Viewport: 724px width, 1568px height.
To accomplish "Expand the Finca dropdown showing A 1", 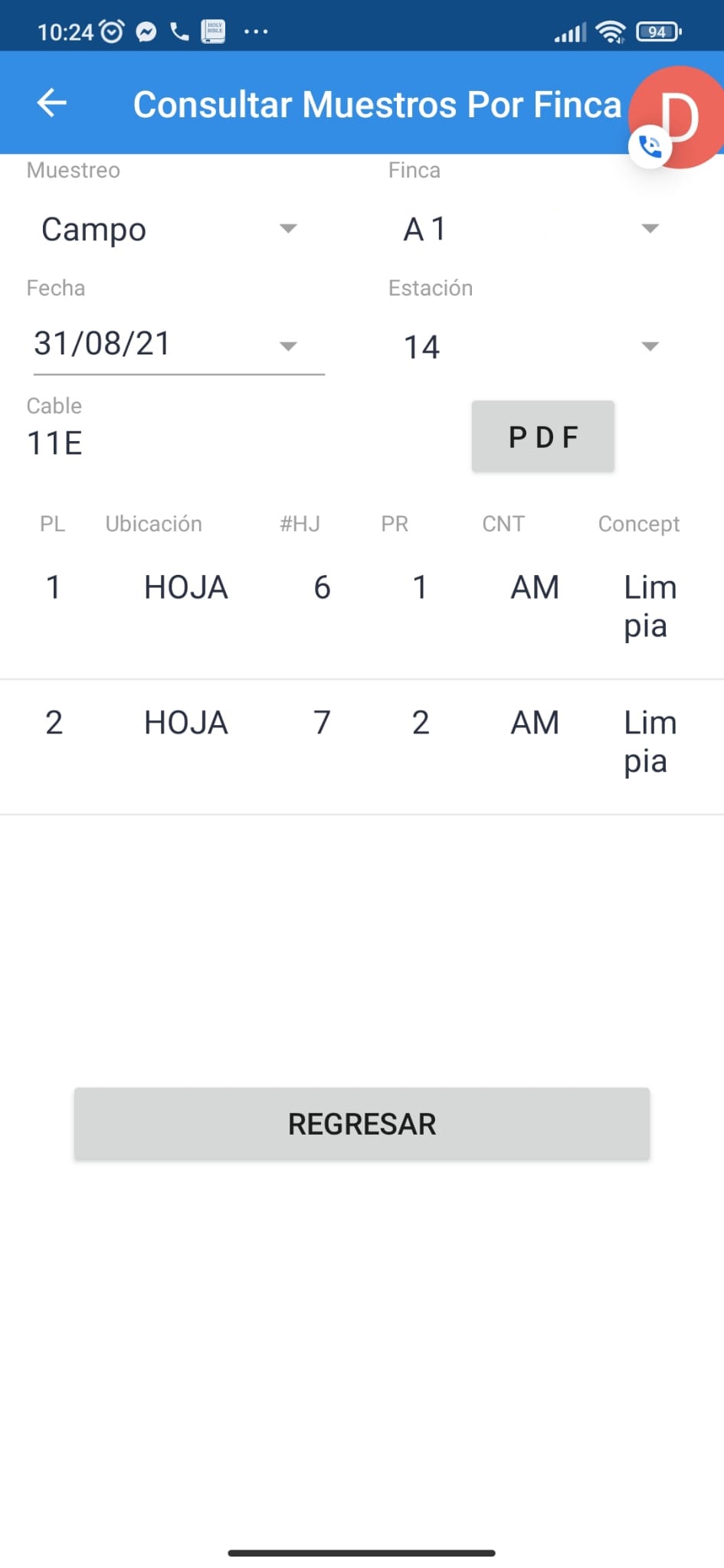I will (x=530, y=229).
